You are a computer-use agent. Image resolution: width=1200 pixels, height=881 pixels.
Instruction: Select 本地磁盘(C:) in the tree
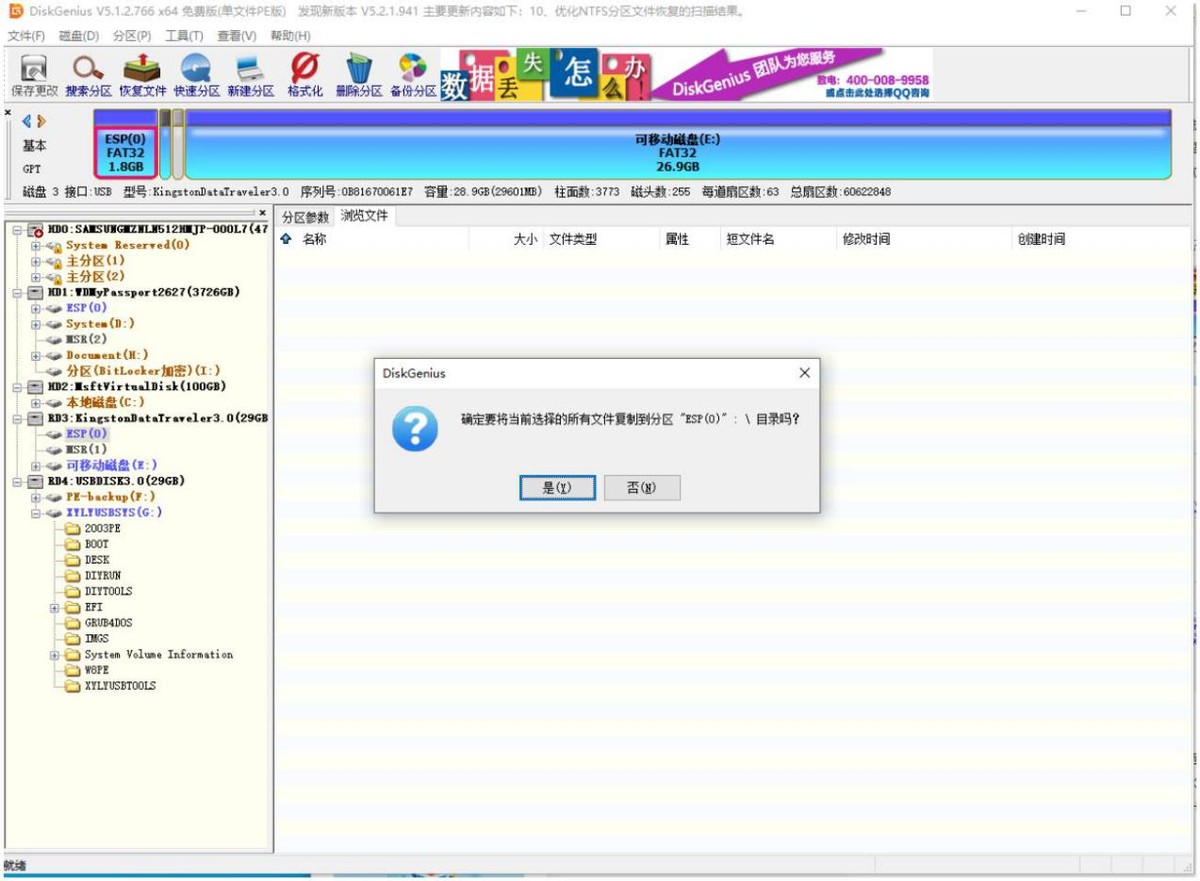click(x=105, y=402)
